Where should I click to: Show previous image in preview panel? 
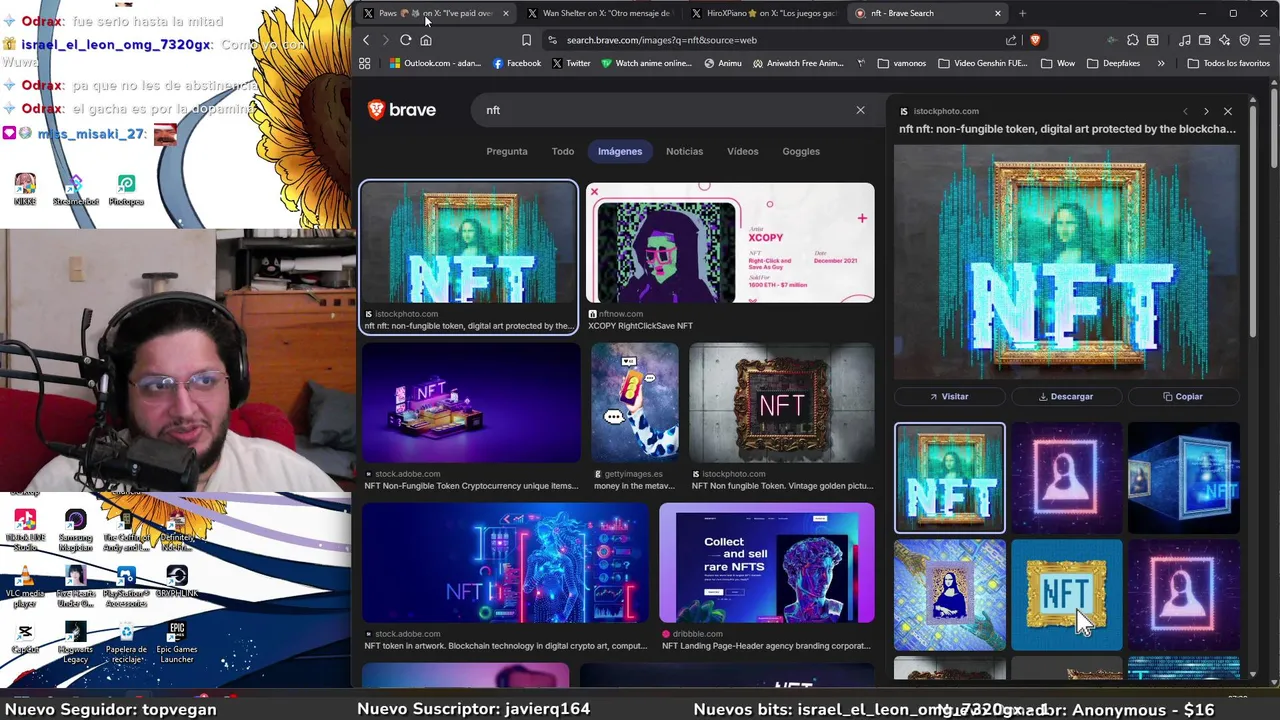[x=1185, y=111]
